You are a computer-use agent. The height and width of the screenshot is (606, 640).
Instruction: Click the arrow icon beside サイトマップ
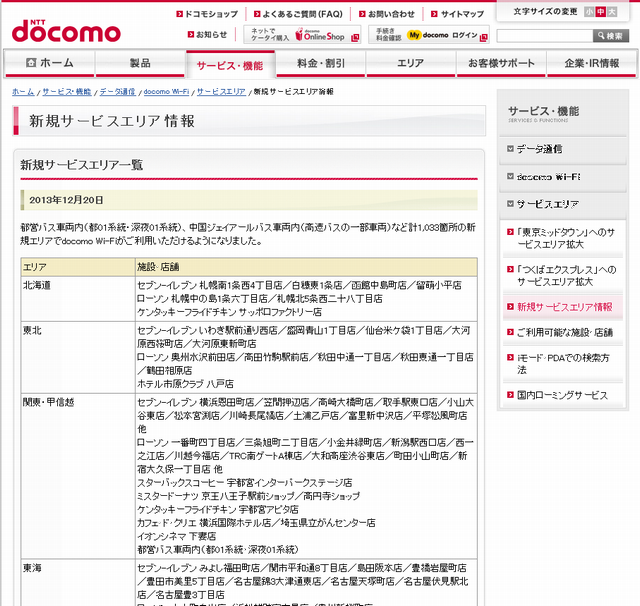[x=434, y=14]
